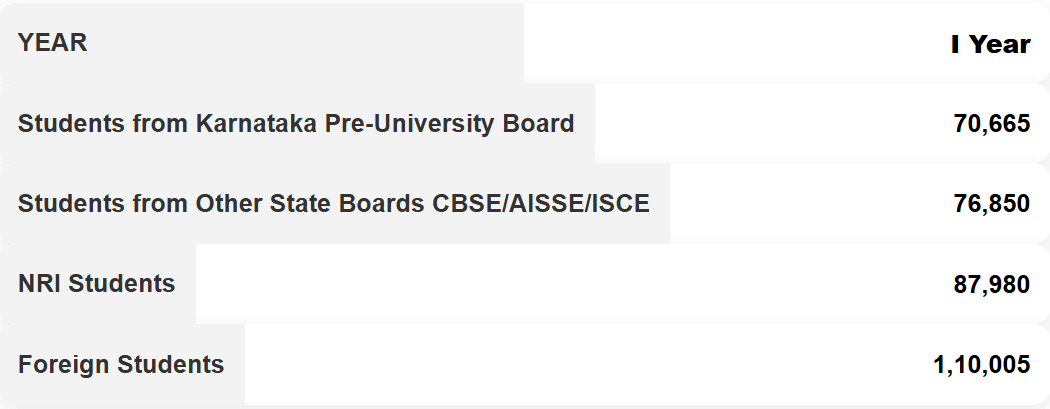Click the "Pre-University" text
1050x409 pixels.
tap(412, 124)
